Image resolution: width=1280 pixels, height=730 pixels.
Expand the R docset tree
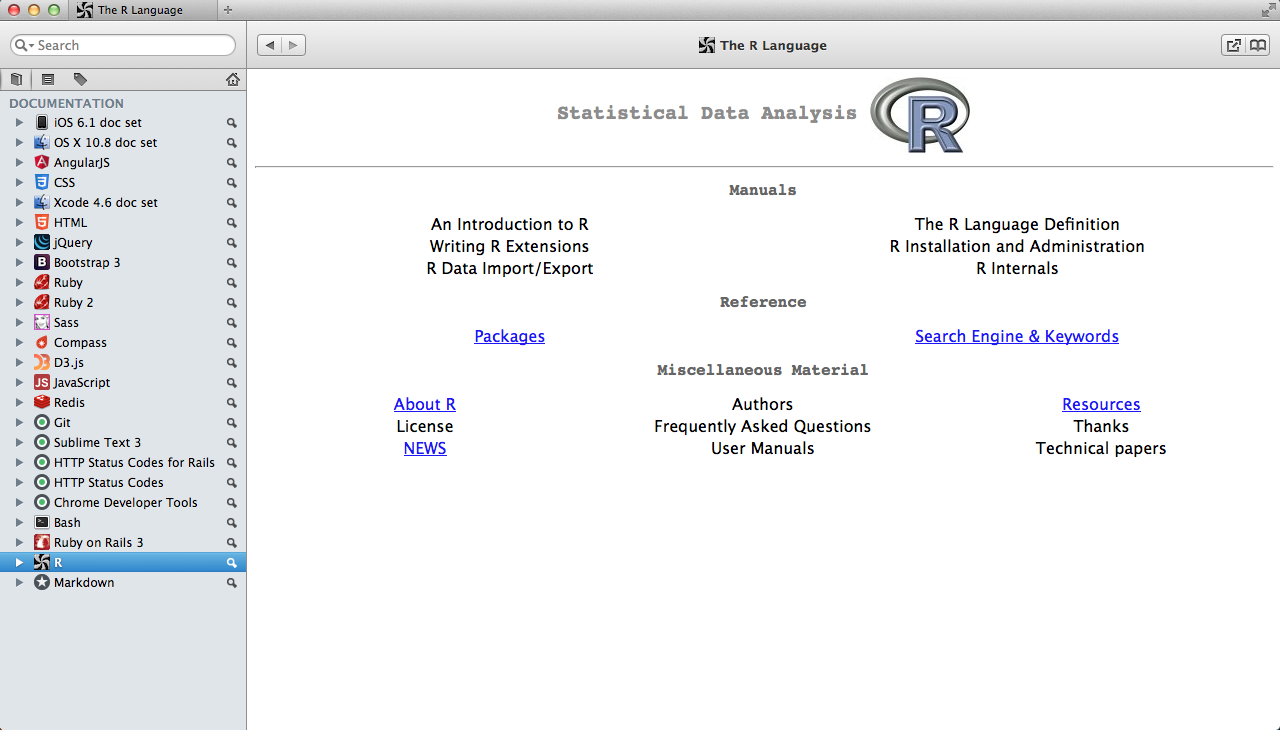tap(18, 562)
